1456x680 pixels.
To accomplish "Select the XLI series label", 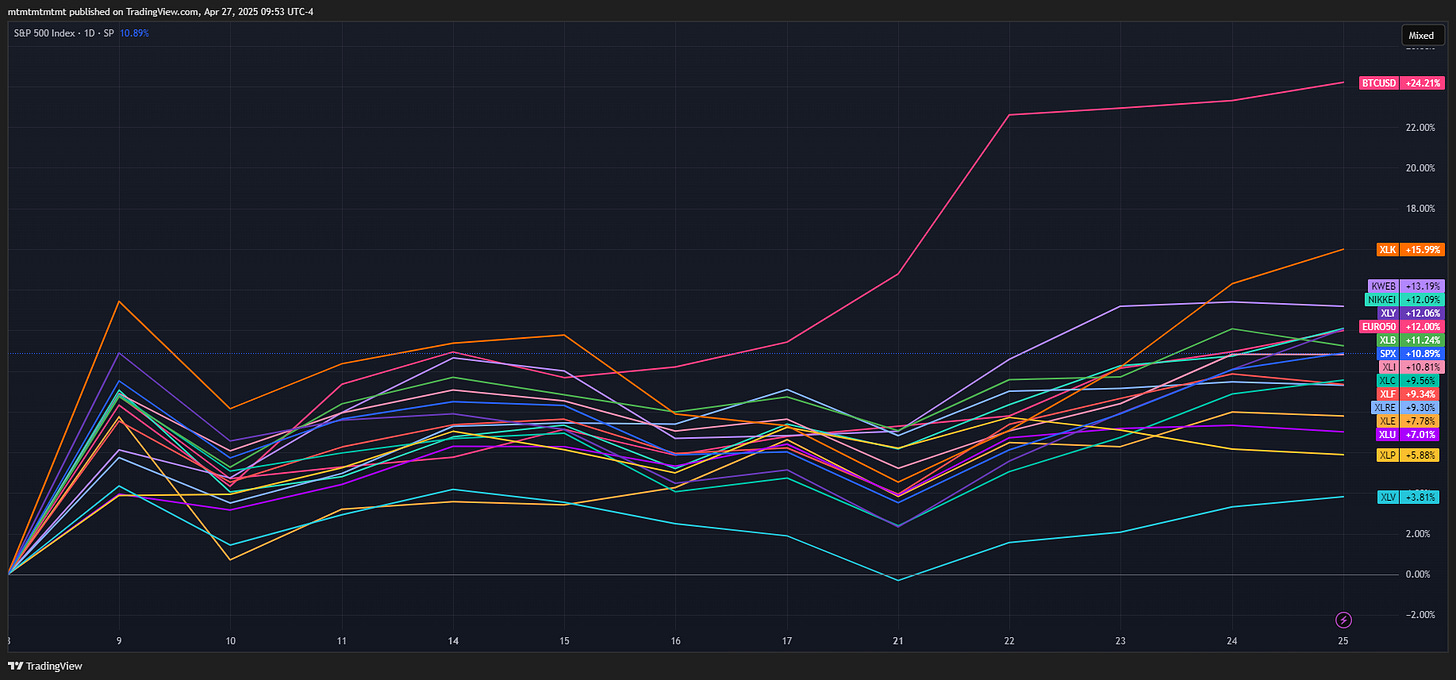I will tap(1388, 367).
